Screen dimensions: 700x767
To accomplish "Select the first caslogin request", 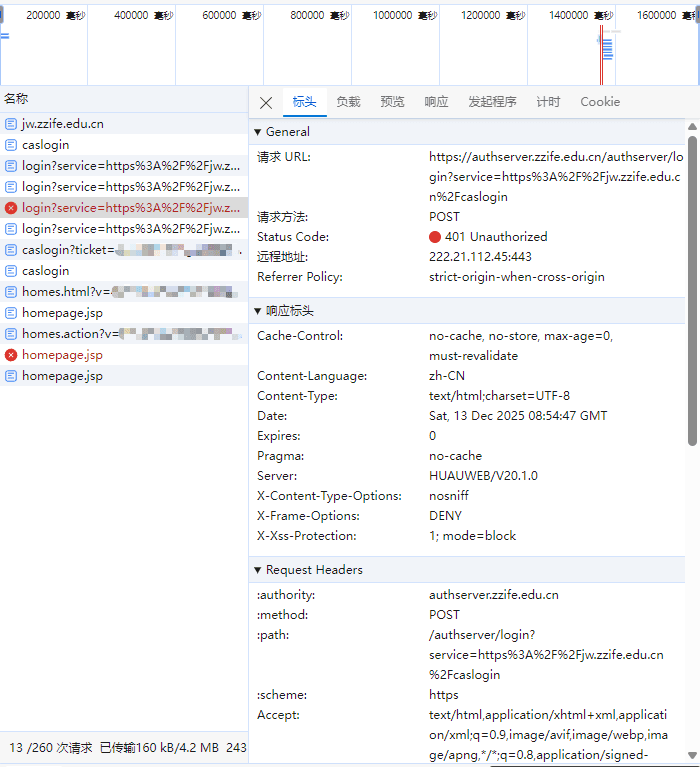I will coord(46,145).
